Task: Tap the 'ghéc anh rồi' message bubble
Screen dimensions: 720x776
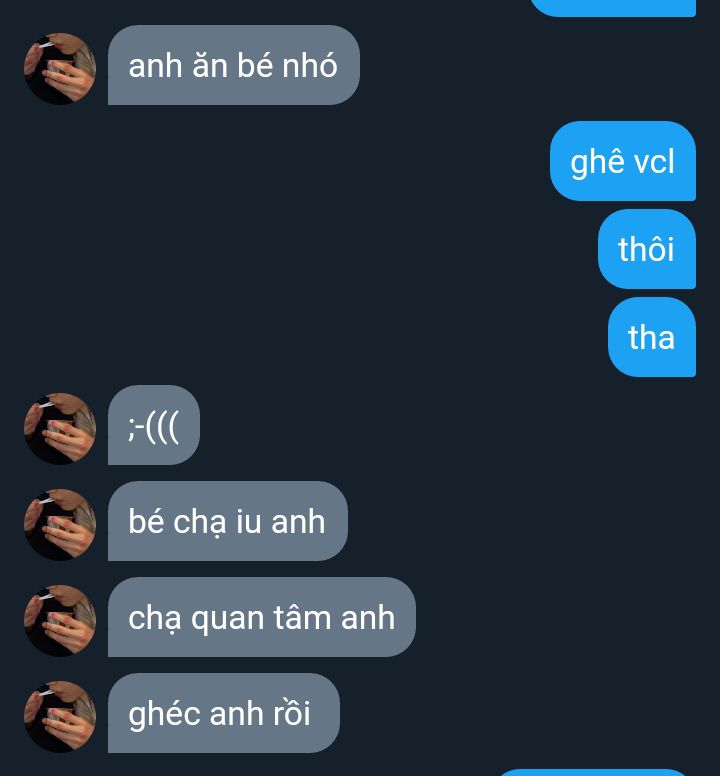Action: (224, 713)
